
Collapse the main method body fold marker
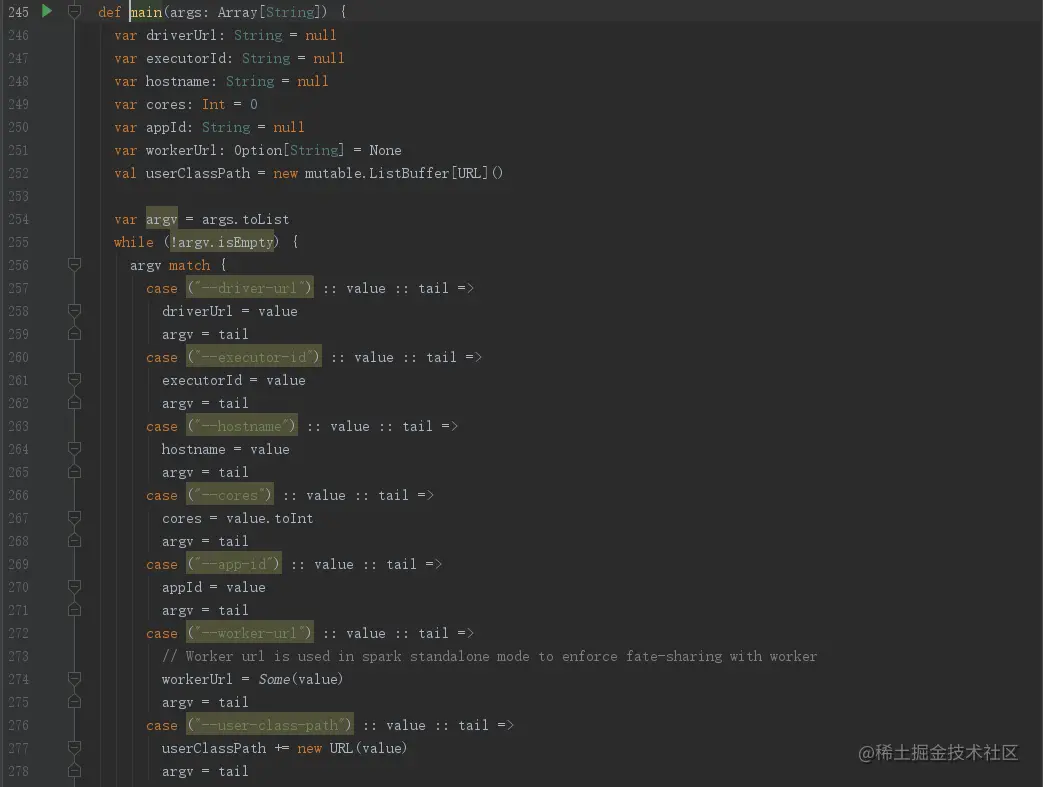pos(73,11)
